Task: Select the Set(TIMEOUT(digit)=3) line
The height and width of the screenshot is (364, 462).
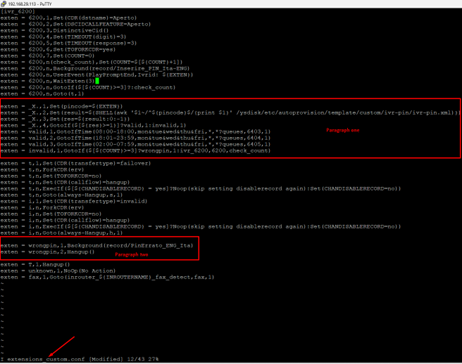Action: (63, 37)
